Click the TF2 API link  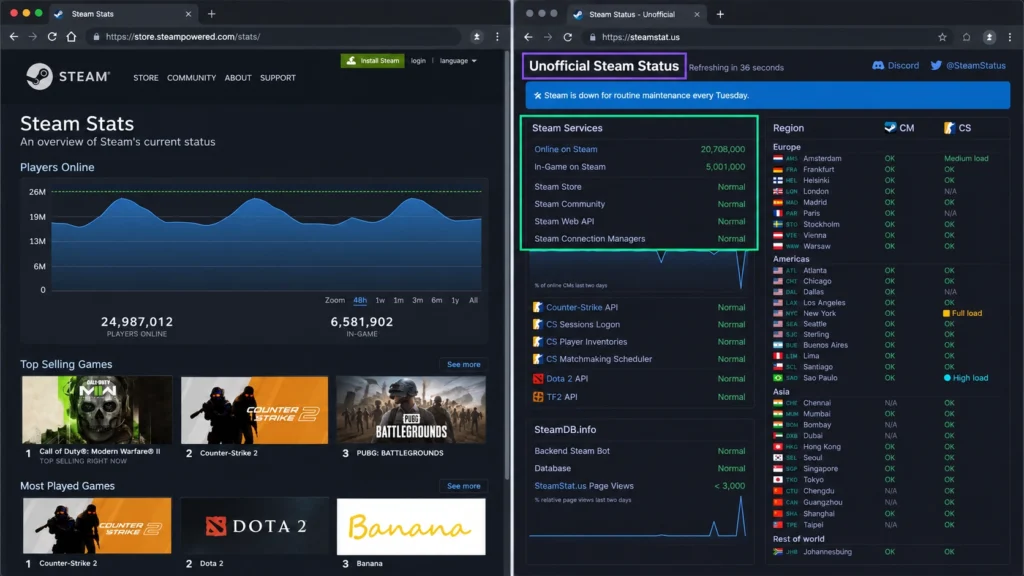(562, 396)
